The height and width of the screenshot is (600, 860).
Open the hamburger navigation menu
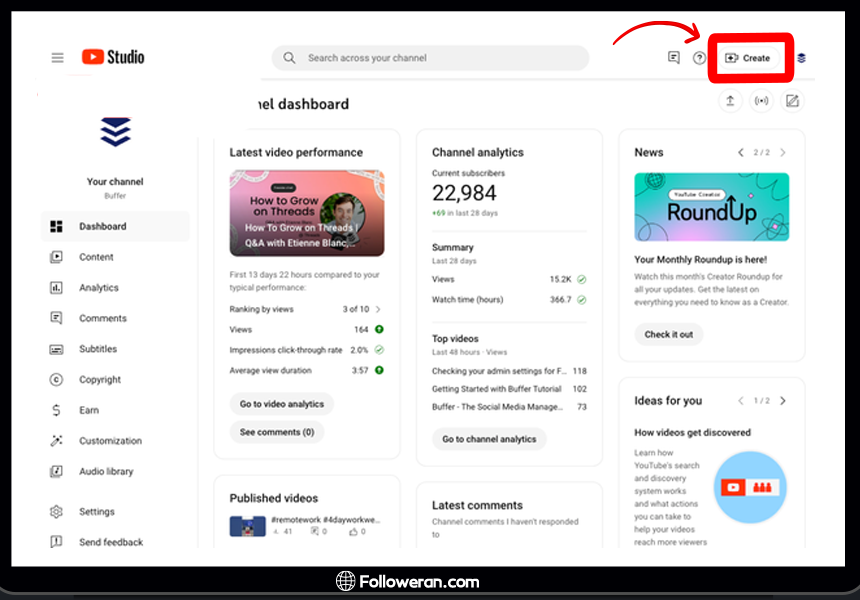click(x=57, y=58)
